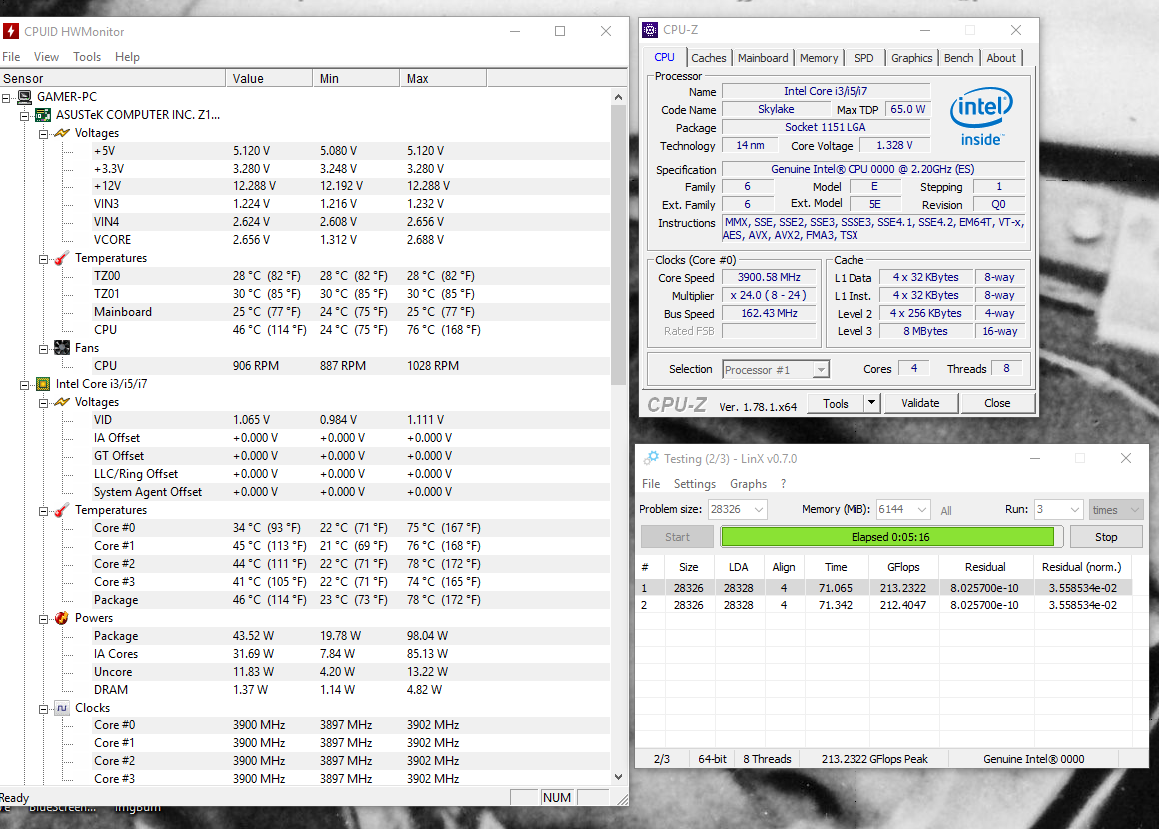Image resolution: width=1159 pixels, height=829 pixels.
Task: Collapse the GAMER-PC tree node
Action: pos(6,98)
